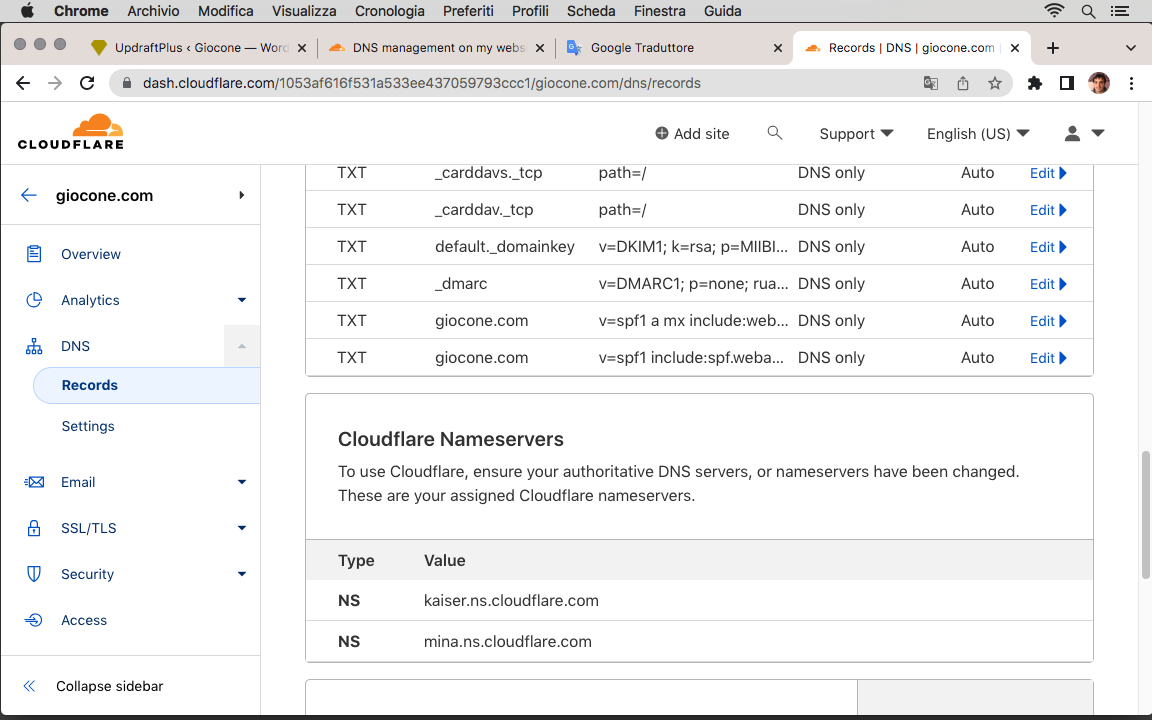
Task: Click the DNS network icon
Action: [x=34, y=346]
